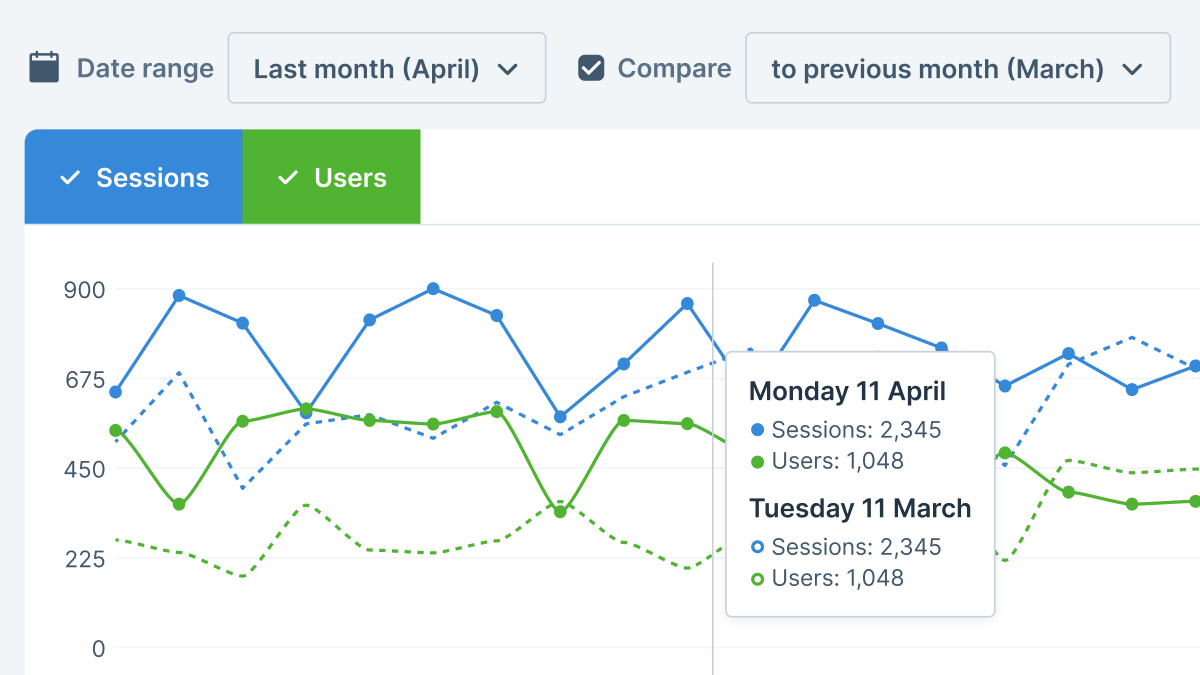The width and height of the screenshot is (1200, 675).
Task: Click the chevron in the date range selector
Action: pos(508,69)
